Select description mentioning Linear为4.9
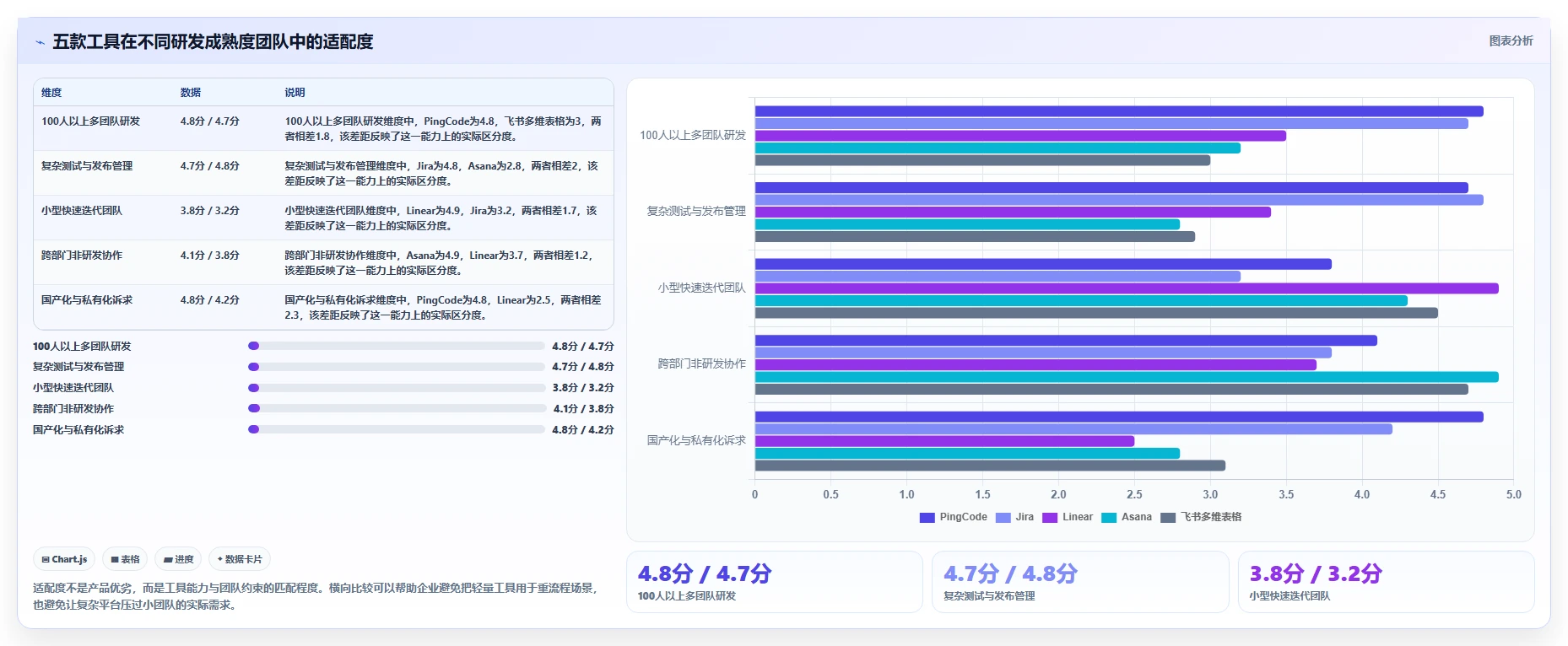The width and height of the screenshot is (1568, 646). (x=441, y=218)
